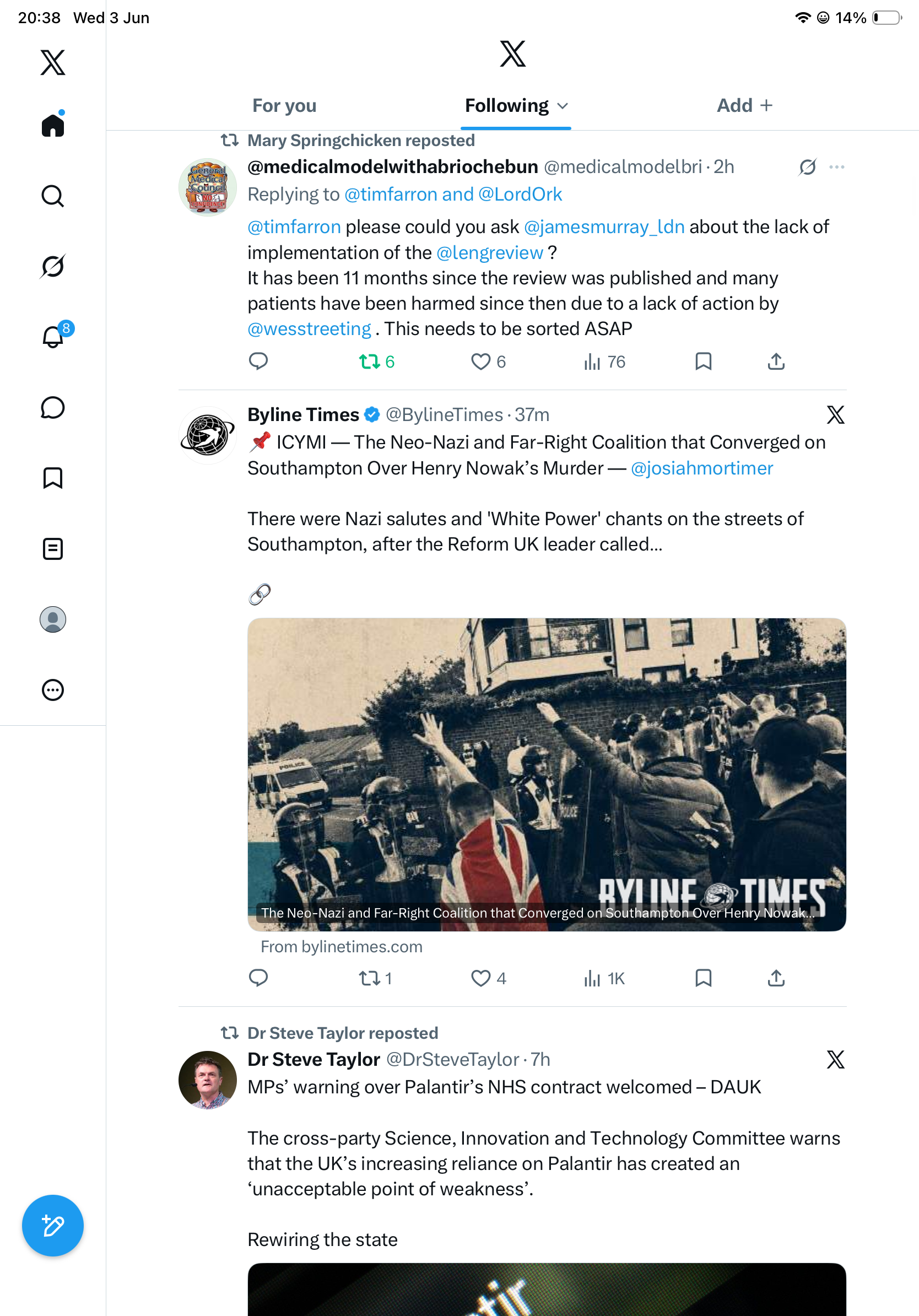The image size is (919, 1316).
Task: Bookmark the Byline Times post
Action: pos(703,978)
